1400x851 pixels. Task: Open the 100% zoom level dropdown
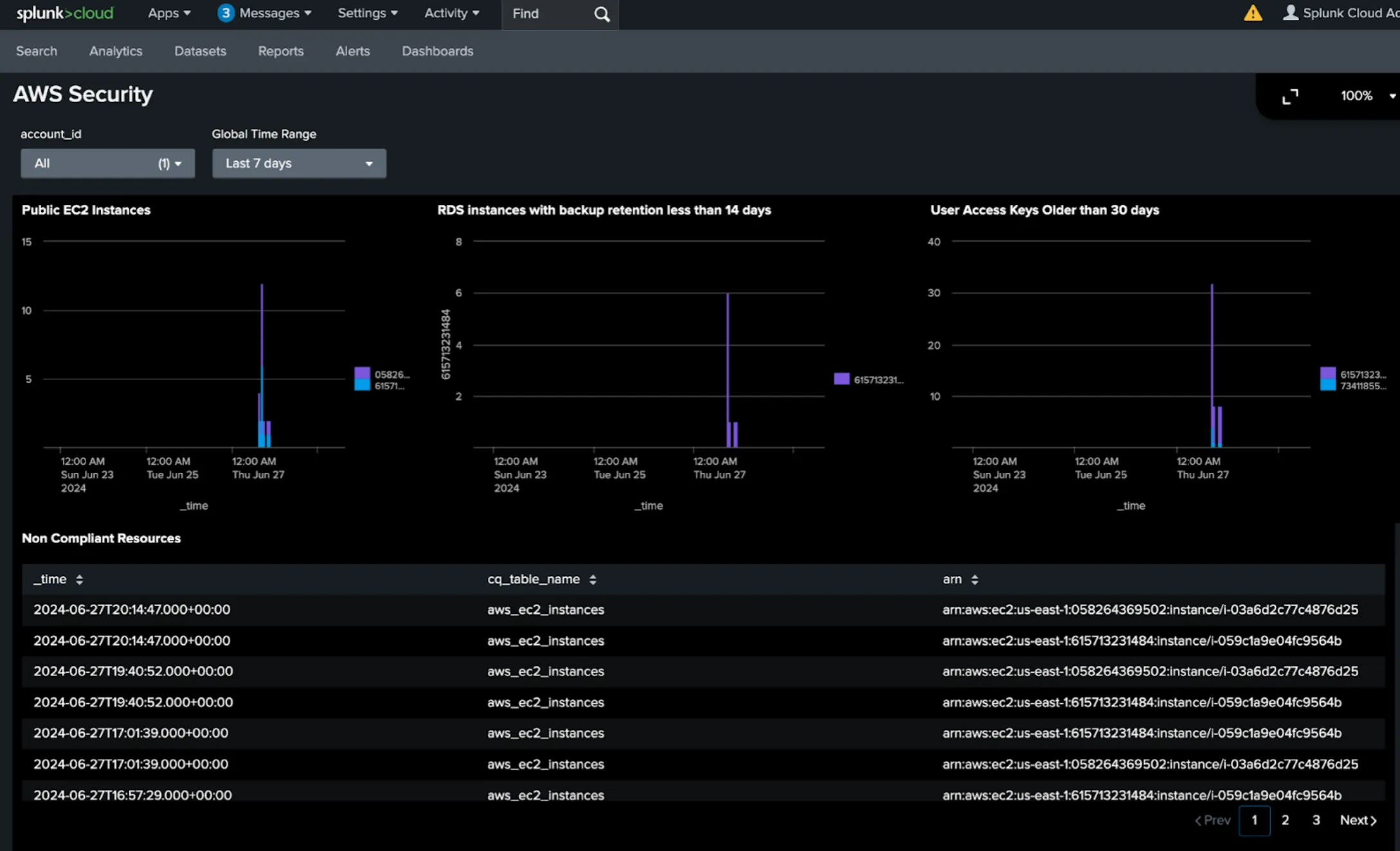pos(1368,96)
